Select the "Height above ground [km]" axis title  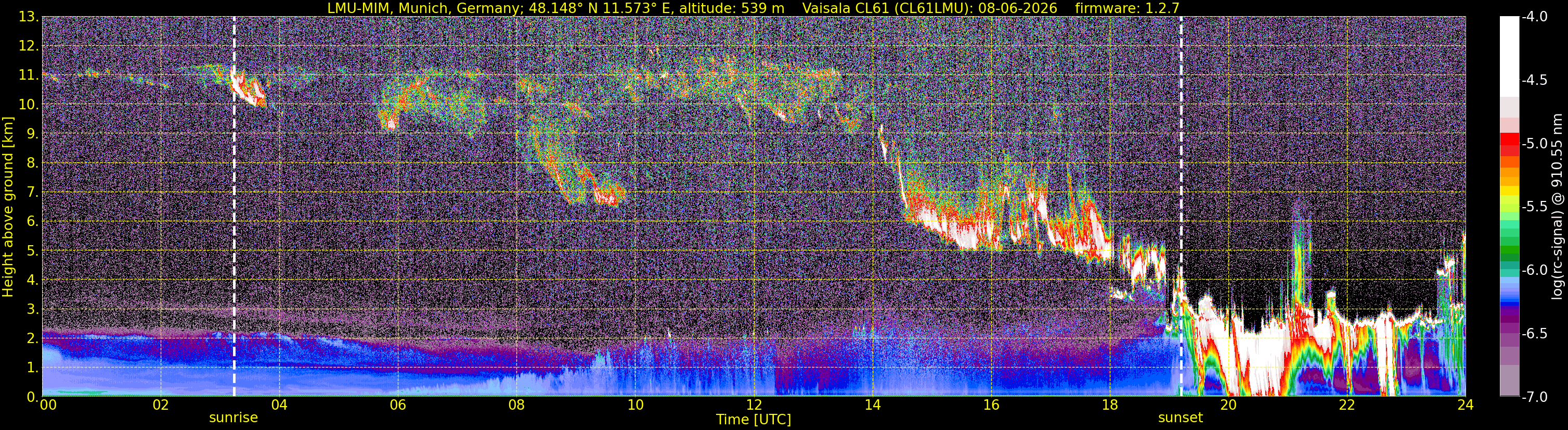coord(8,207)
